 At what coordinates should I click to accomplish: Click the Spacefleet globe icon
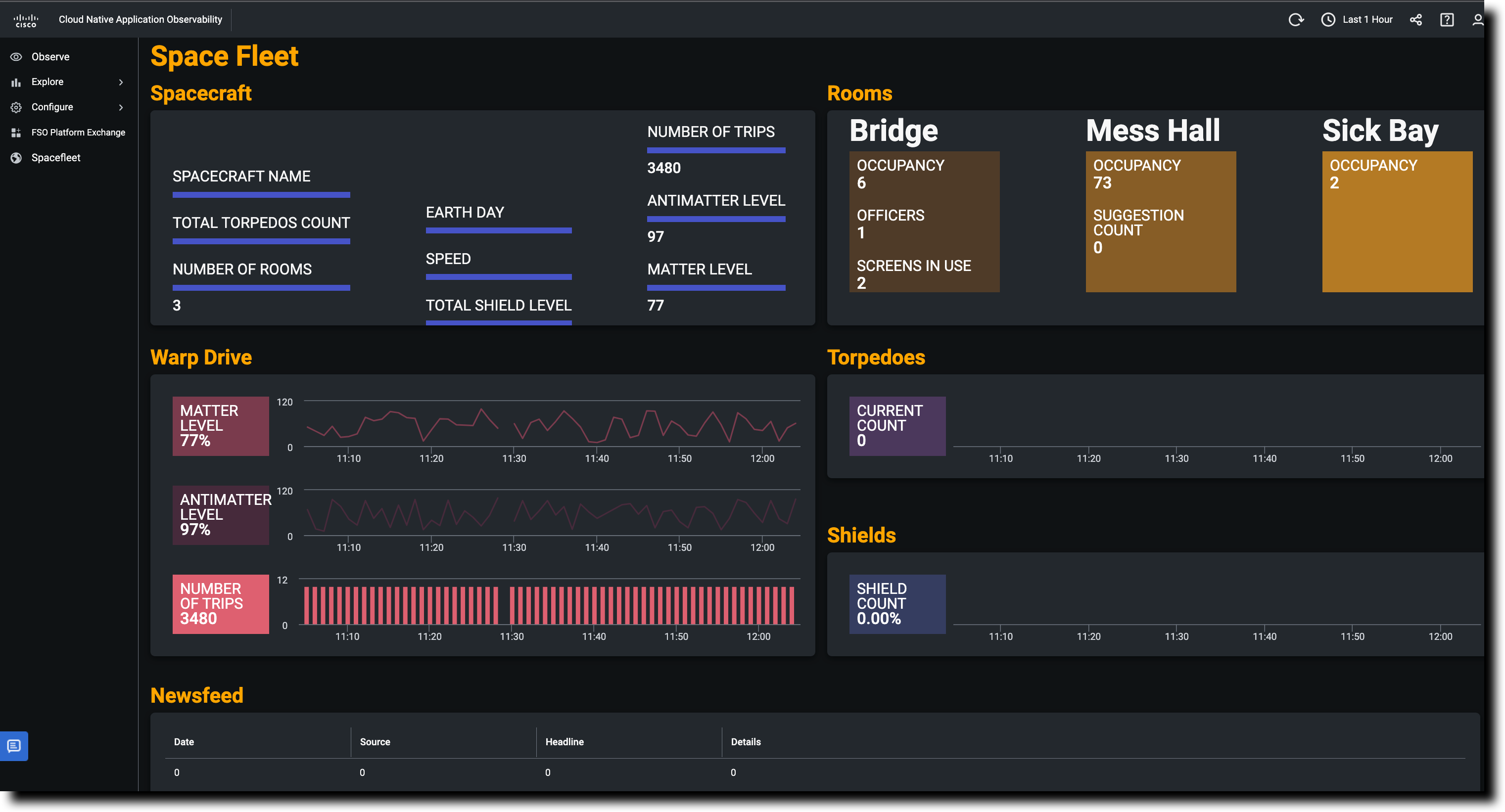[16, 158]
